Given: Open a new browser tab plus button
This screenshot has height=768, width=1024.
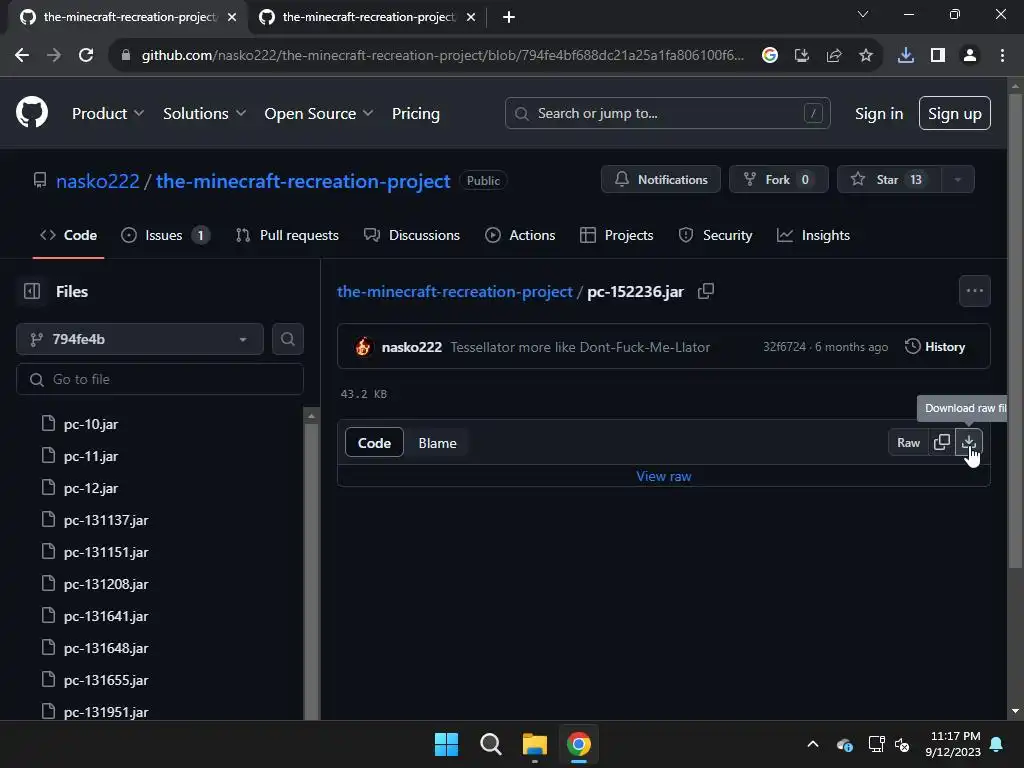Looking at the screenshot, I should 509,17.
